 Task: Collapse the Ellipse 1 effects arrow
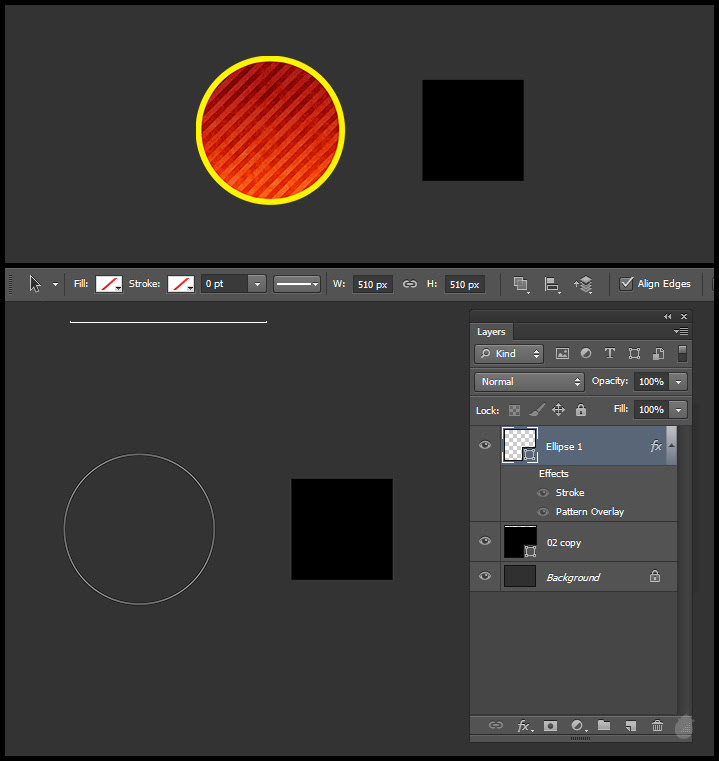click(671, 446)
